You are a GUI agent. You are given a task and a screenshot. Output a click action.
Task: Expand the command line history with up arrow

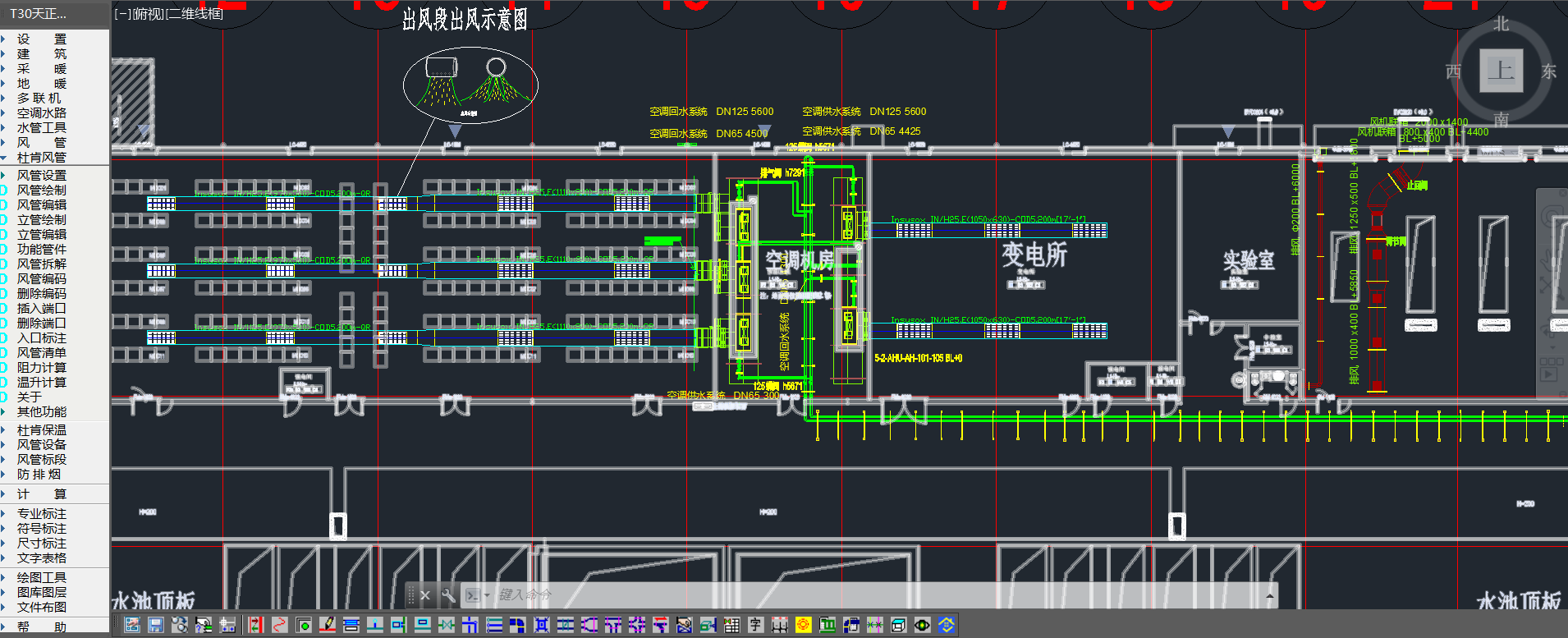[1270, 595]
